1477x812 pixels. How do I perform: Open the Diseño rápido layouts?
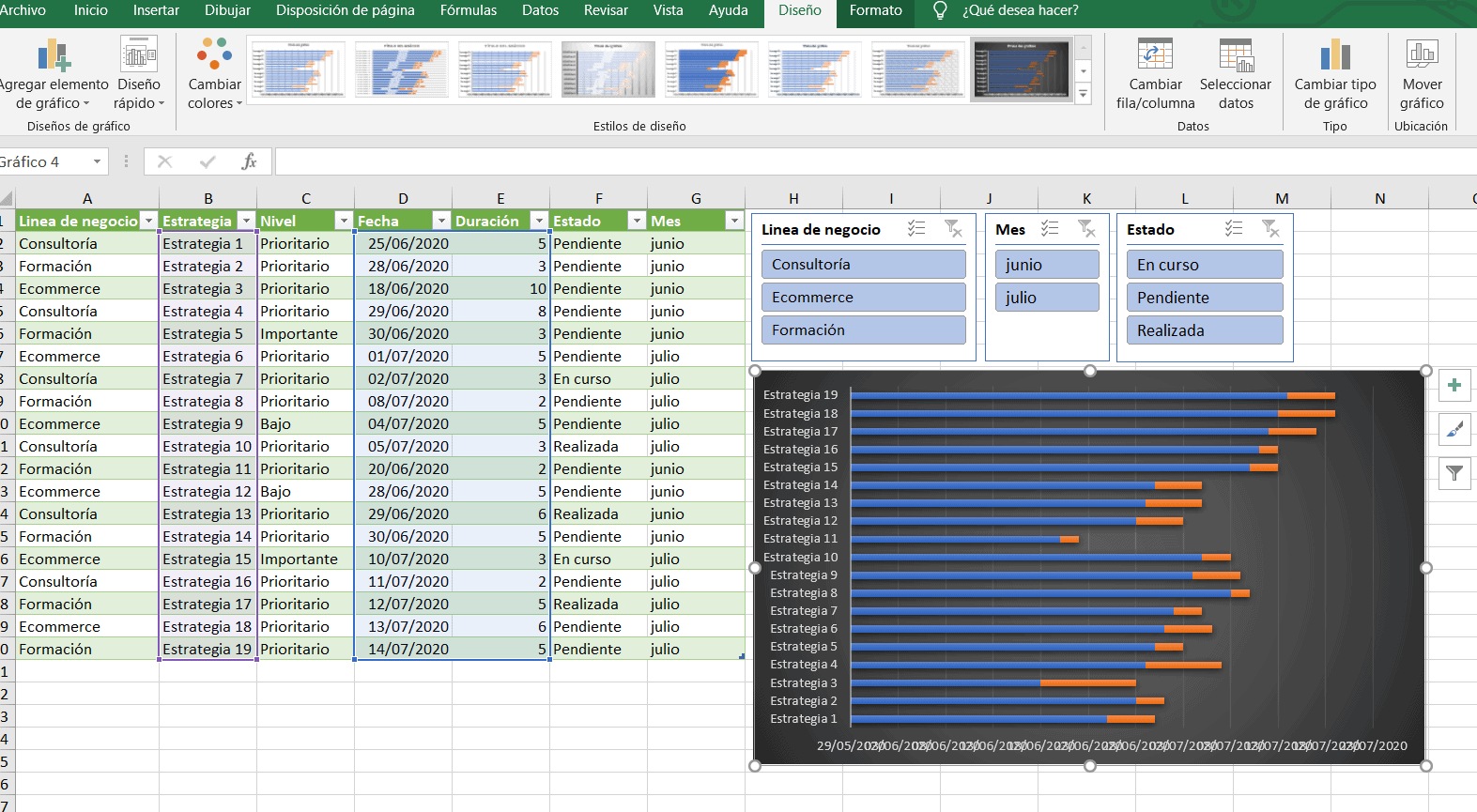(x=139, y=75)
